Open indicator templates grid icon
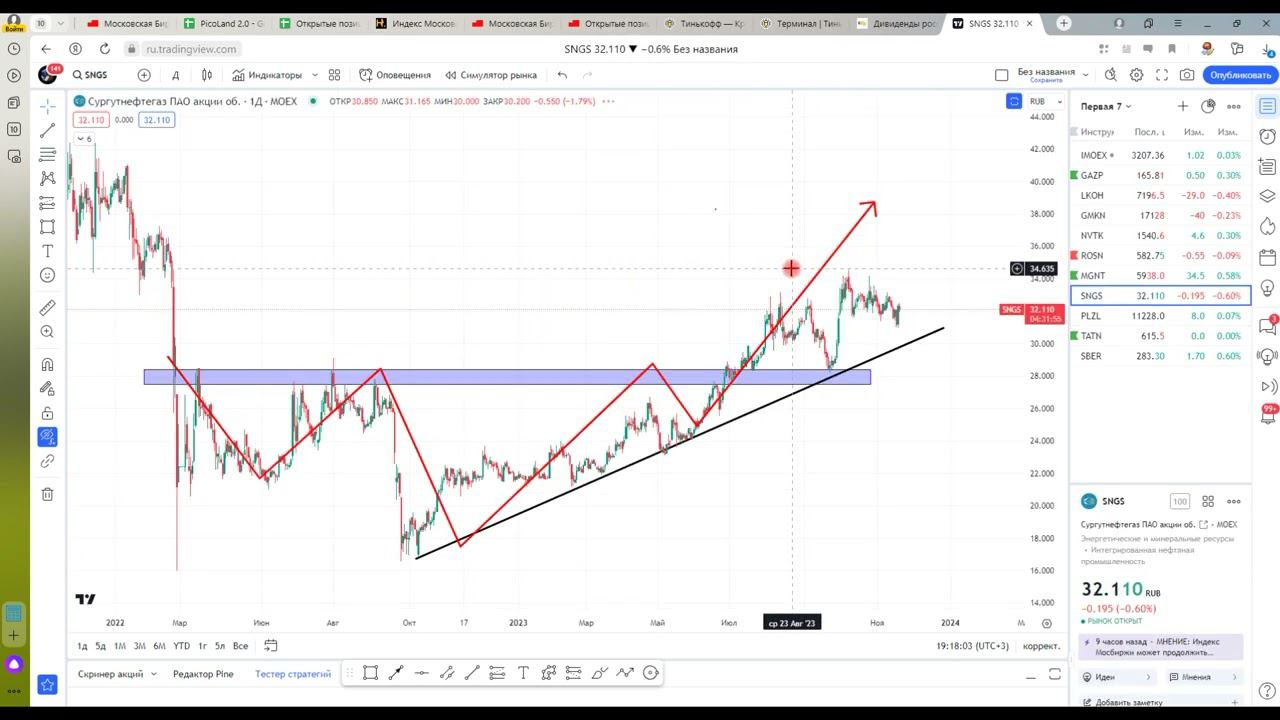This screenshot has height=720, width=1280. click(335, 75)
